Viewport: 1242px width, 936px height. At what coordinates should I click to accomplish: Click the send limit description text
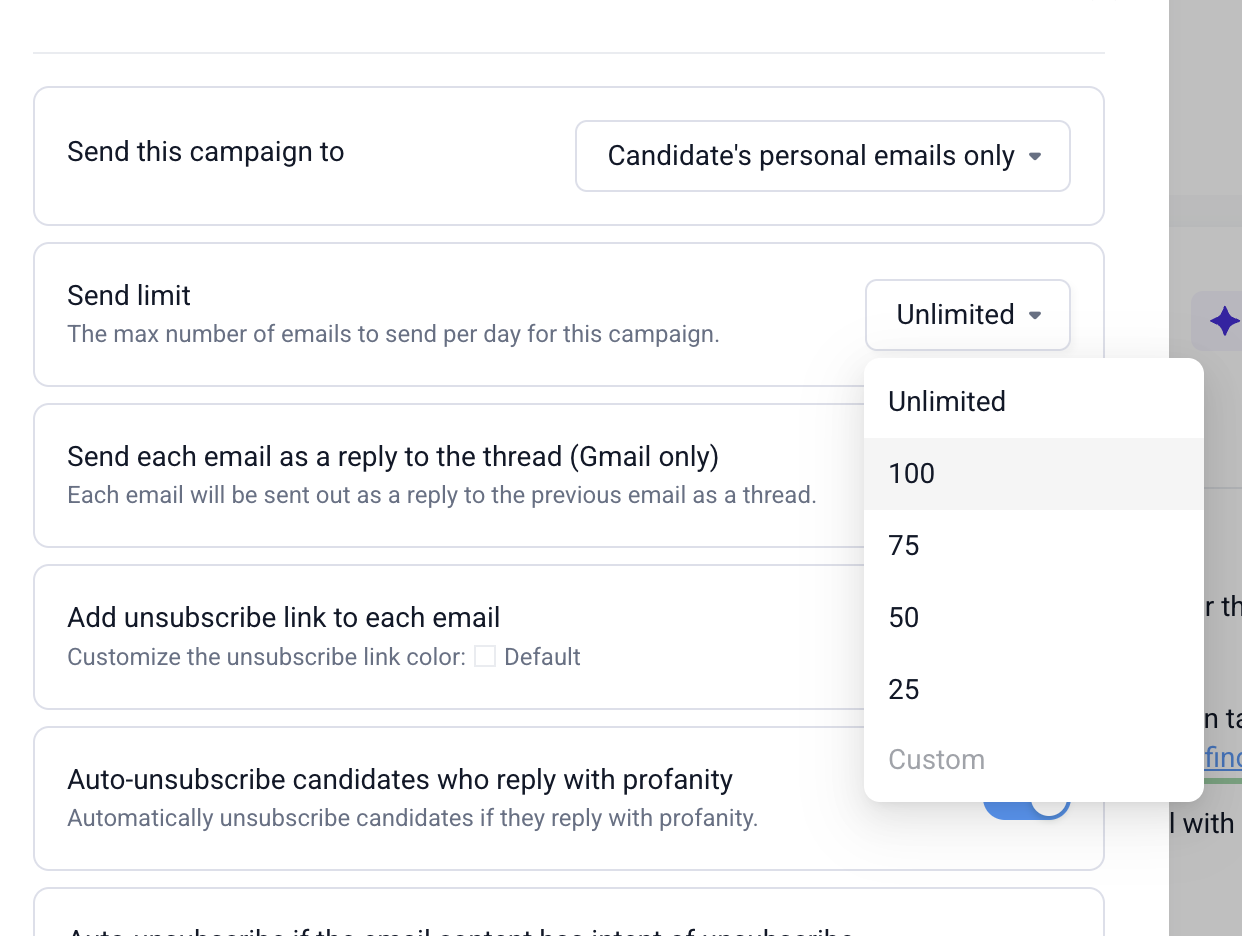393,333
